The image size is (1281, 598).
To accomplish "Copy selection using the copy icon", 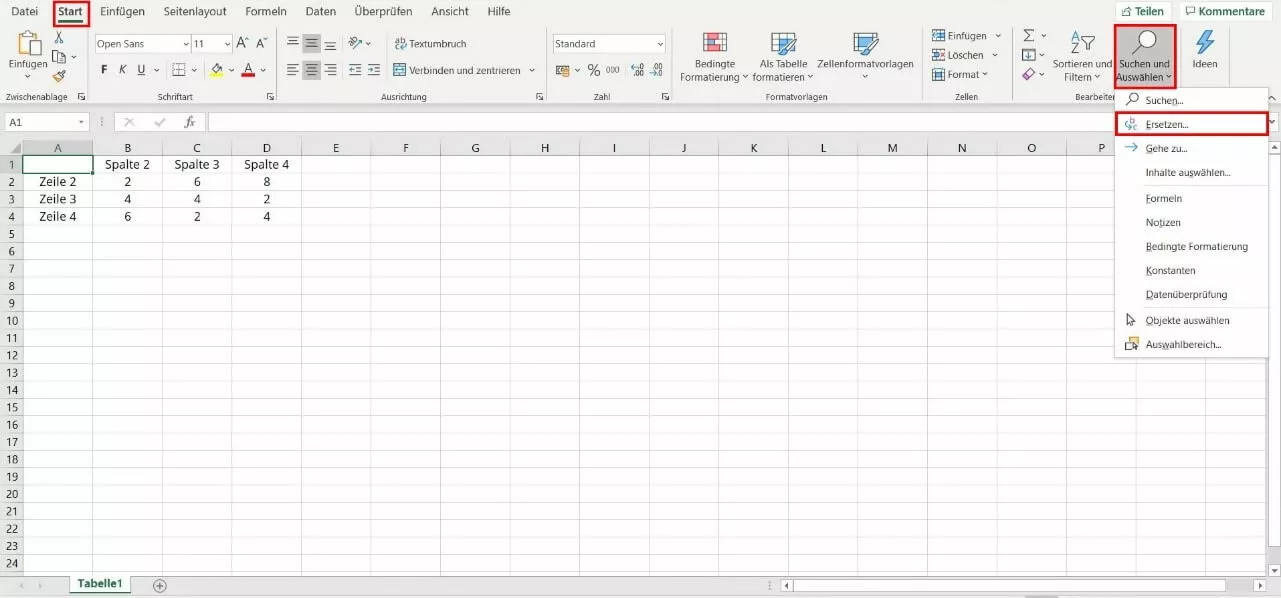I will pos(59,57).
